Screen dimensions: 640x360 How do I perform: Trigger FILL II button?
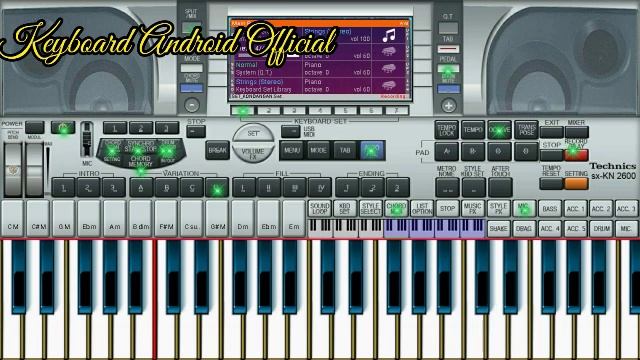(x=269, y=188)
